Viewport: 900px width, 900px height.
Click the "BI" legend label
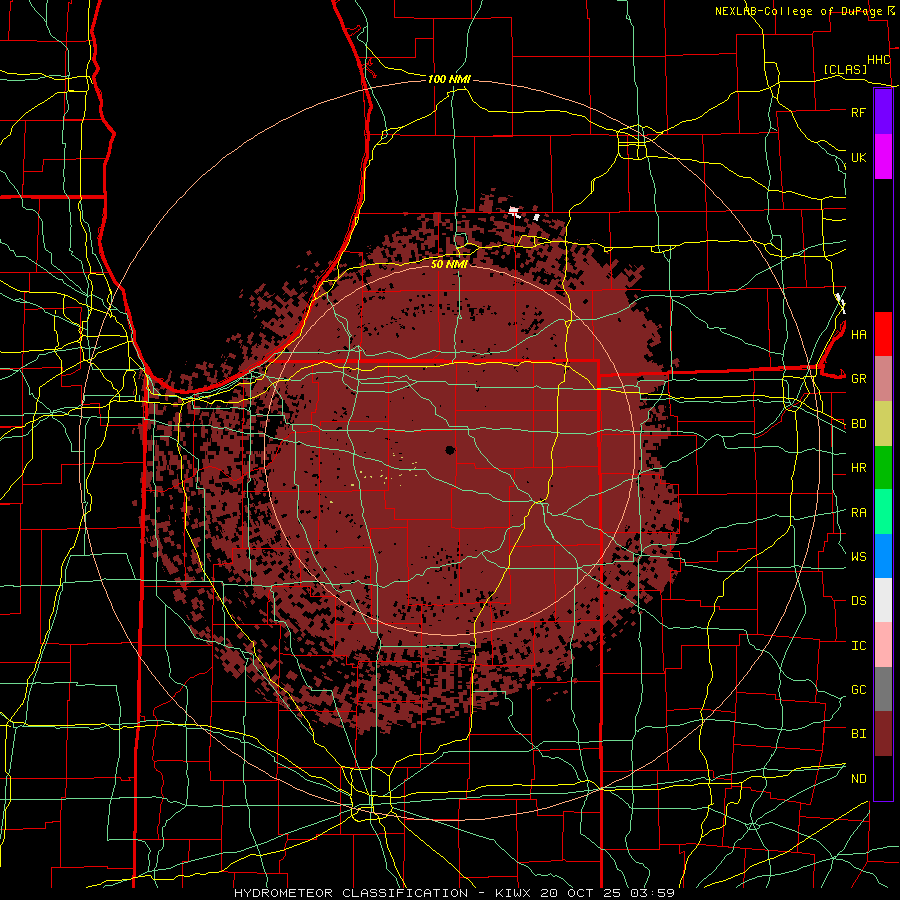(858, 734)
